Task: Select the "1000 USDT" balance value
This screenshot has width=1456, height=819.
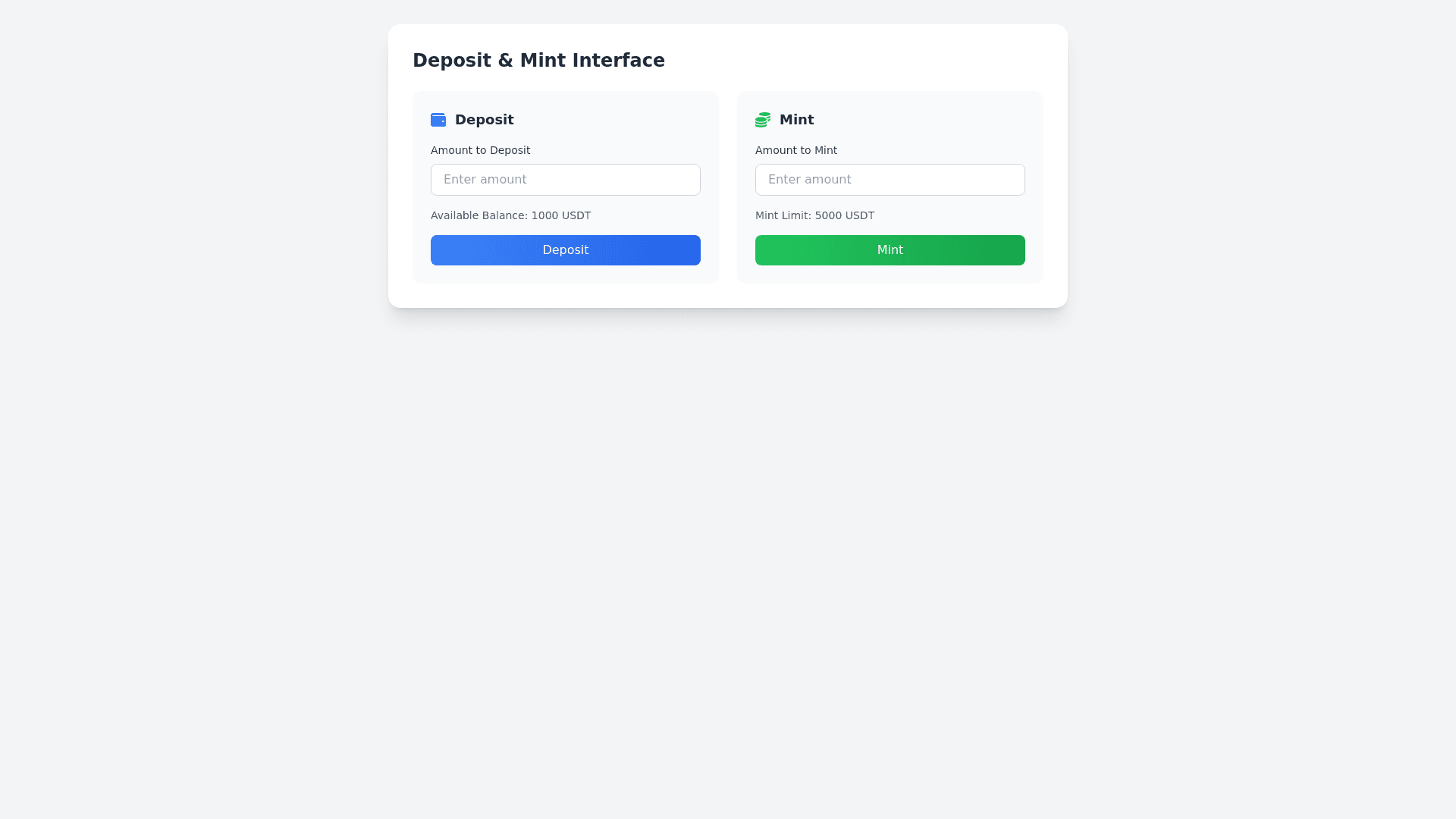Action: coord(560,215)
